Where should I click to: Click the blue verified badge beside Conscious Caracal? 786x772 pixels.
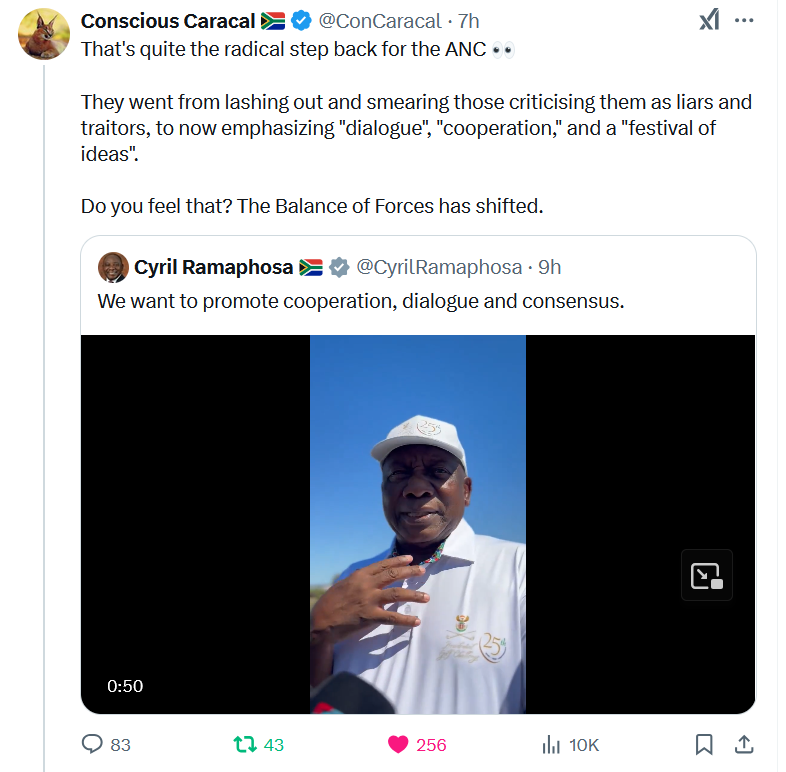300,21
